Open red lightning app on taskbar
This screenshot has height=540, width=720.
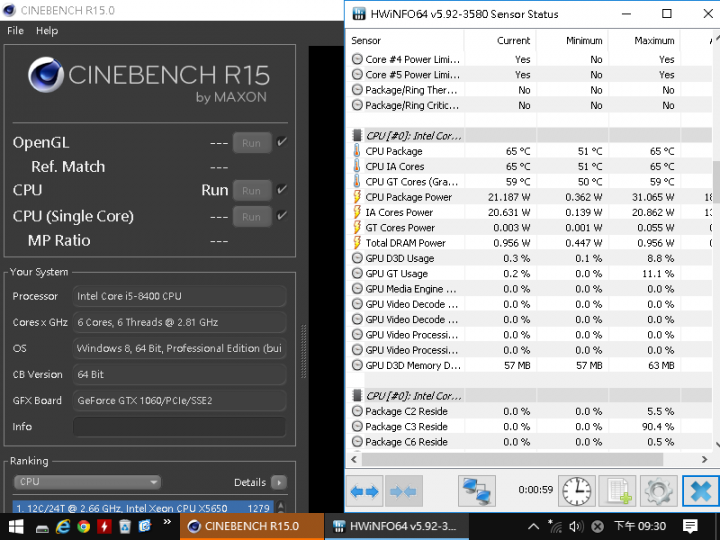click(104, 526)
